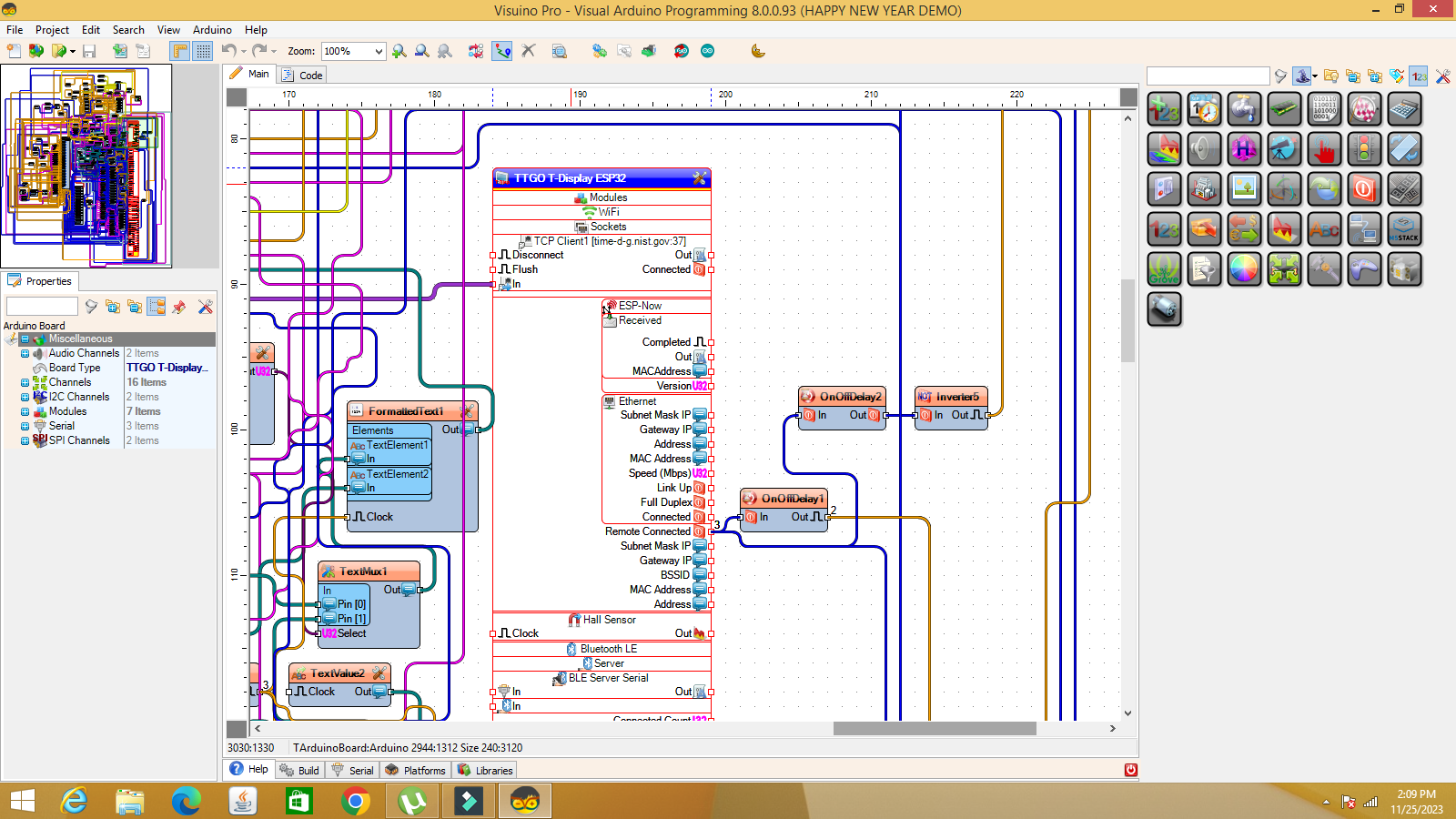This screenshot has height=819, width=1456.
Task: Toggle the grid dots display button
Action: pyautogui.click(x=203, y=51)
